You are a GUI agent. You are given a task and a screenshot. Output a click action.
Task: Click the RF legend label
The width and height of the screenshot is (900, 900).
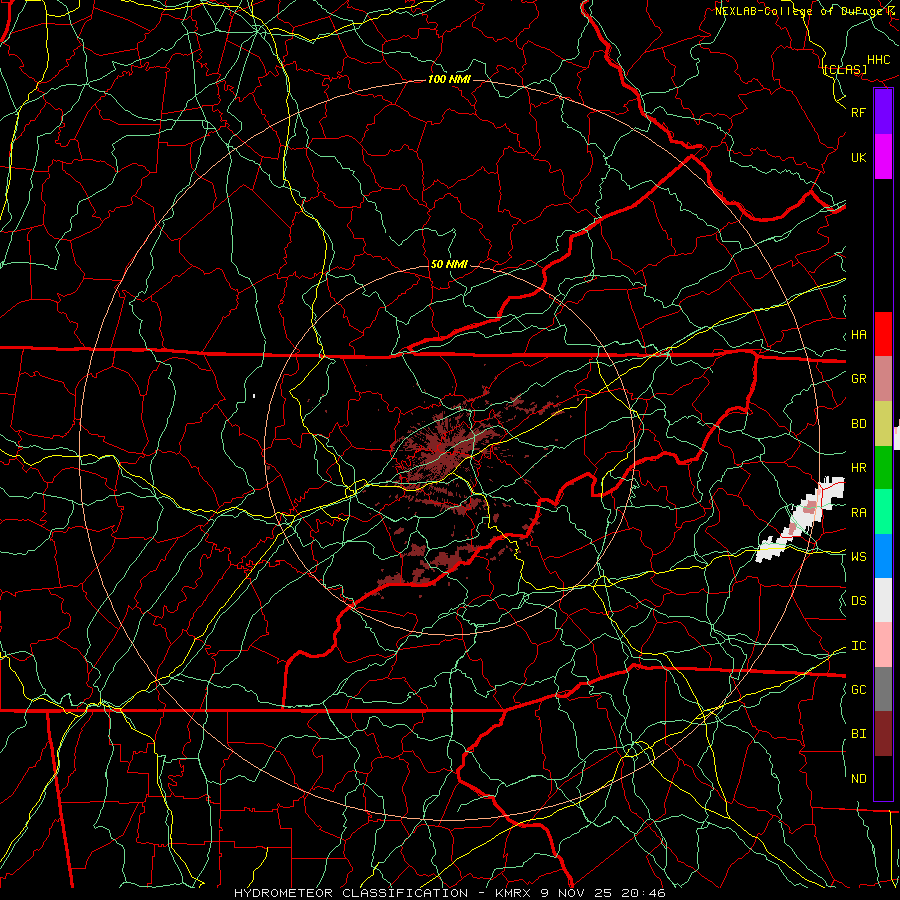(858, 112)
